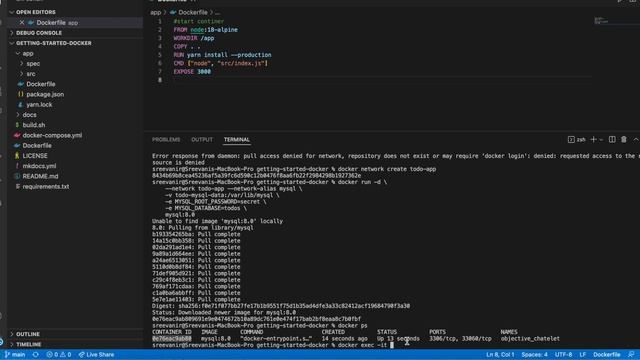Open docker-compose.yml file
The width and height of the screenshot is (640, 360).
point(52,135)
